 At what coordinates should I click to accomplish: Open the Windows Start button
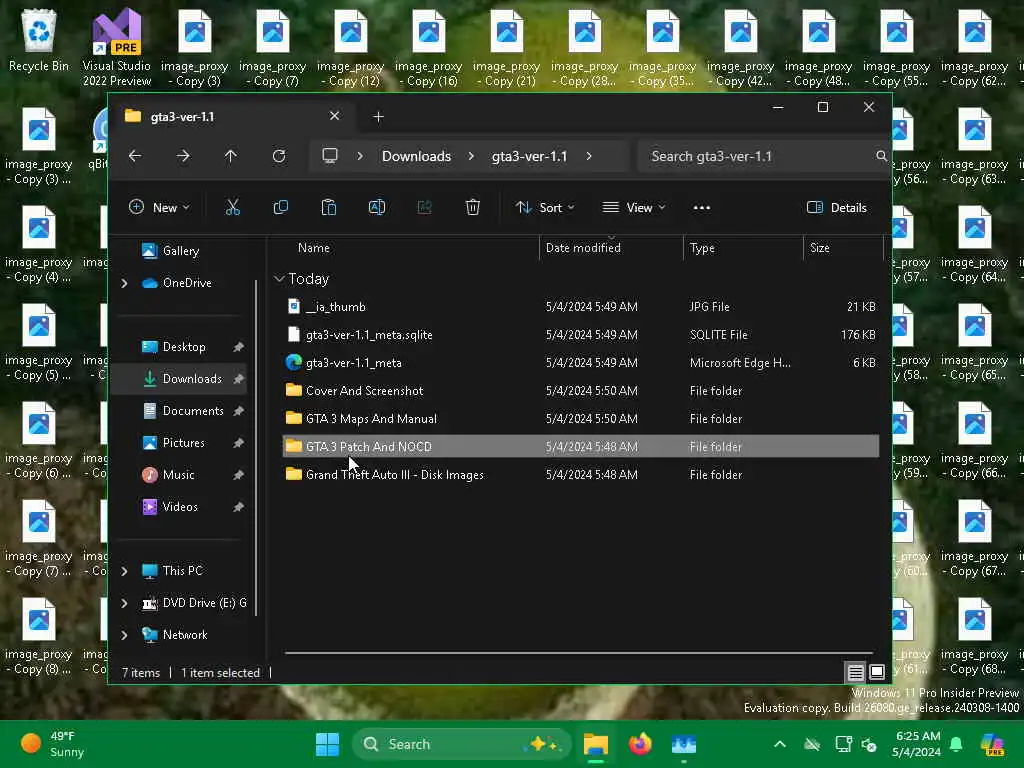point(327,744)
